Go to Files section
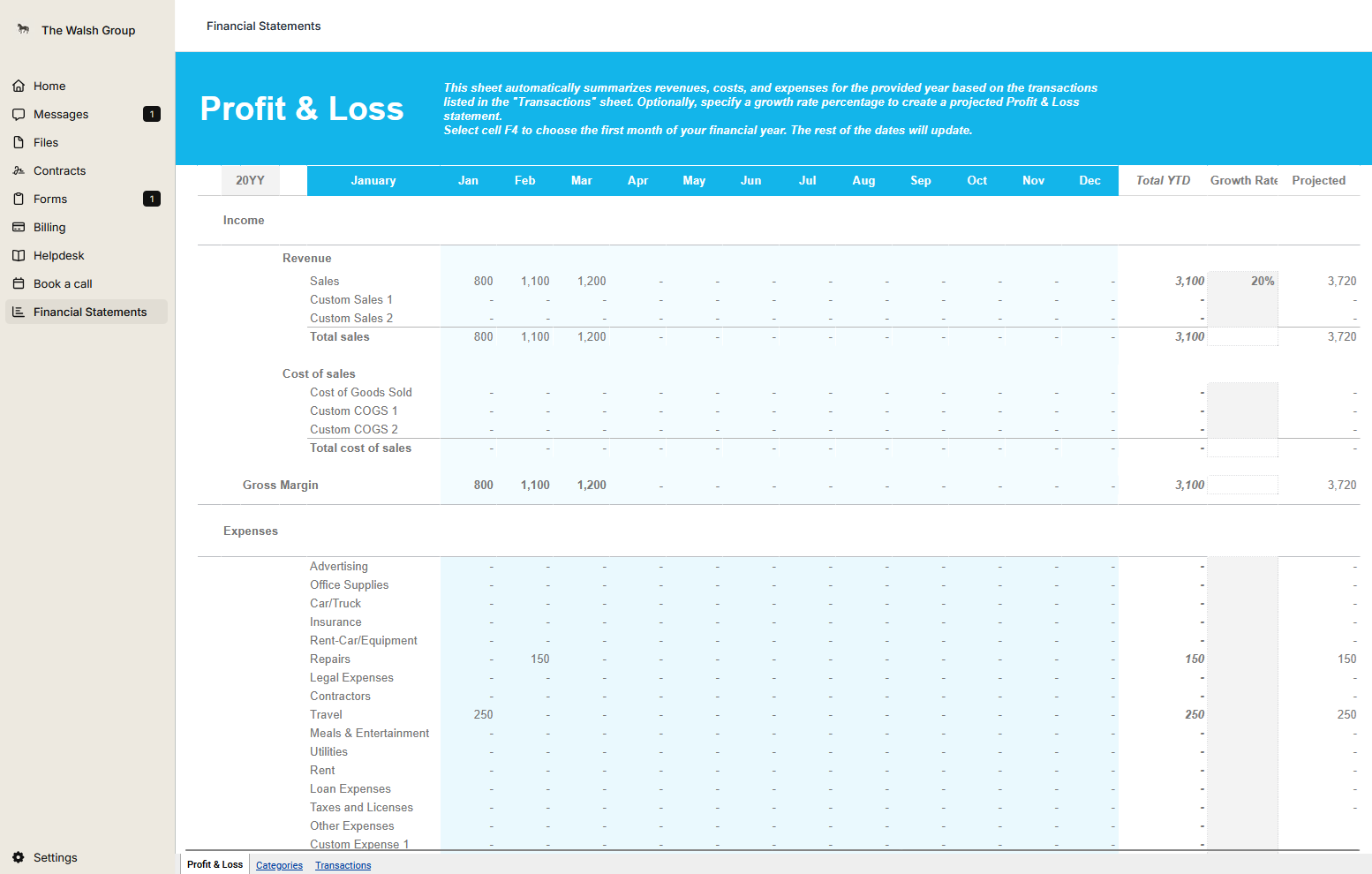Viewport: 1372px width, 874px height. [x=87, y=142]
